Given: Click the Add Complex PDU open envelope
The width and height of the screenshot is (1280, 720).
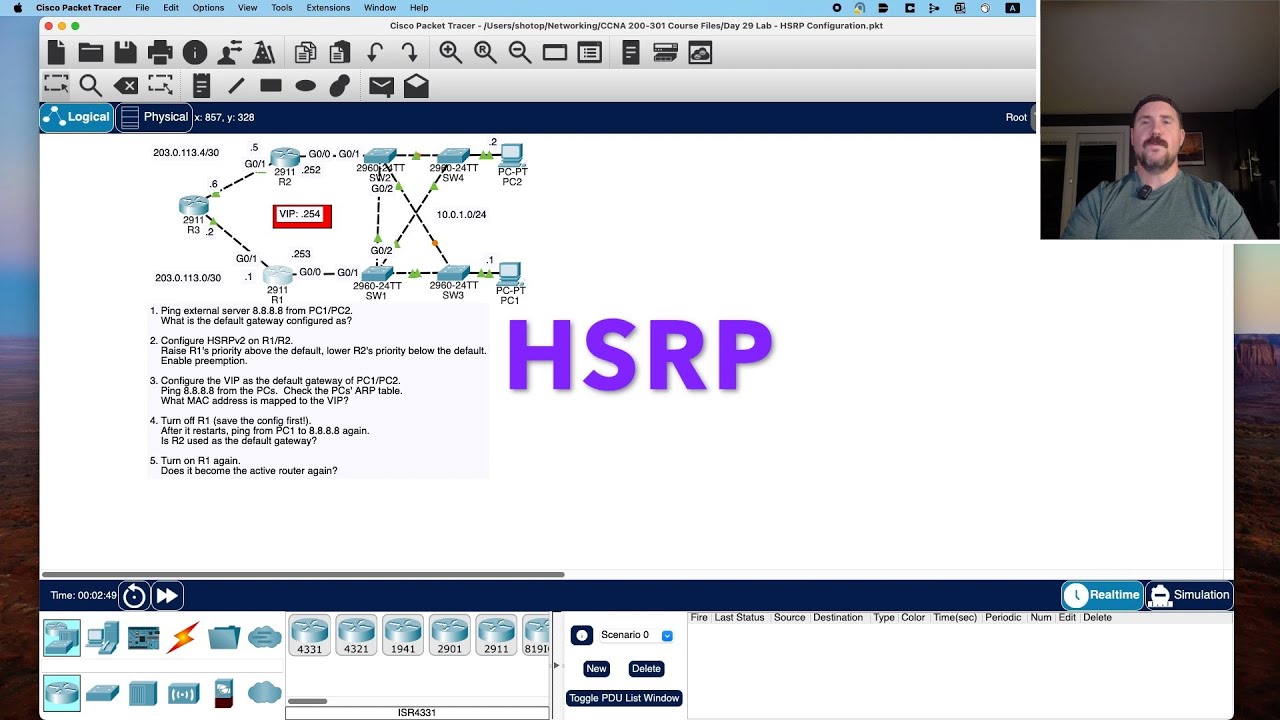Looking at the screenshot, I should coord(416,86).
